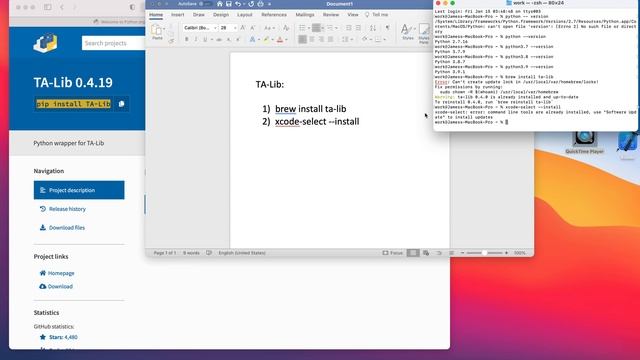Align text left

pos(302,40)
